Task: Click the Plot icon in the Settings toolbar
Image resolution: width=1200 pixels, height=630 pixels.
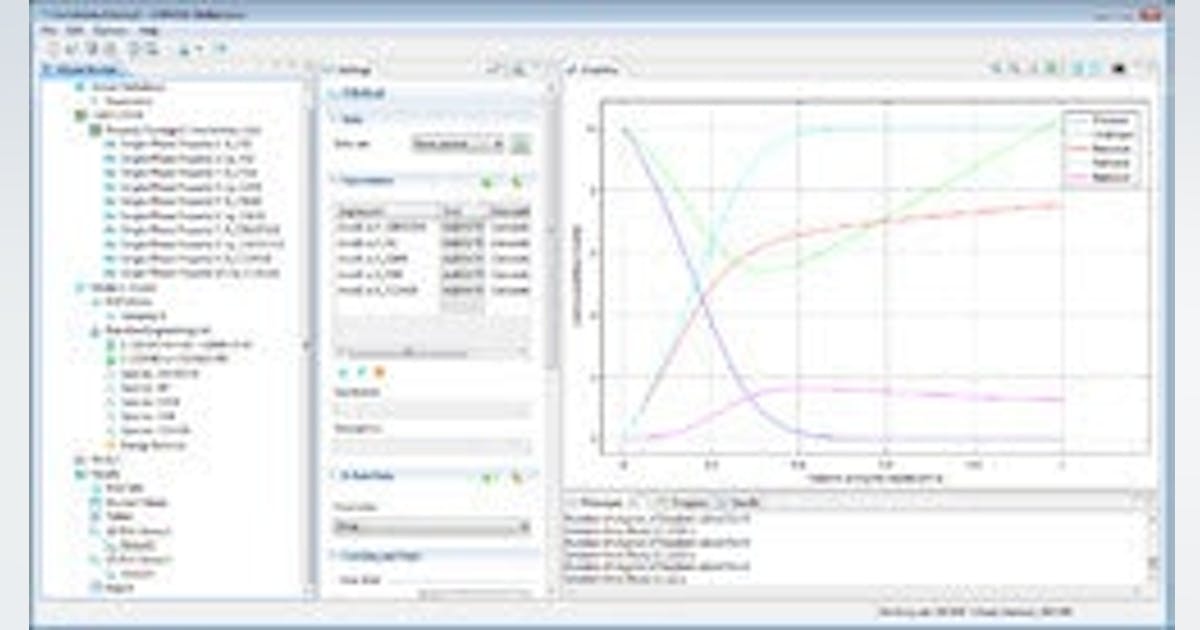Action: click(518, 70)
